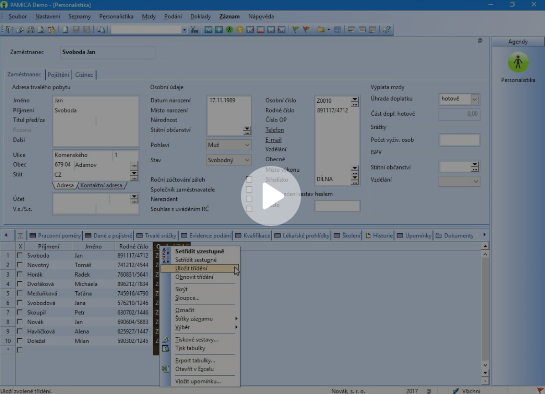This screenshot has height=394, width=545.
Task: Click the Jméno column header
Action: (93, 246)
